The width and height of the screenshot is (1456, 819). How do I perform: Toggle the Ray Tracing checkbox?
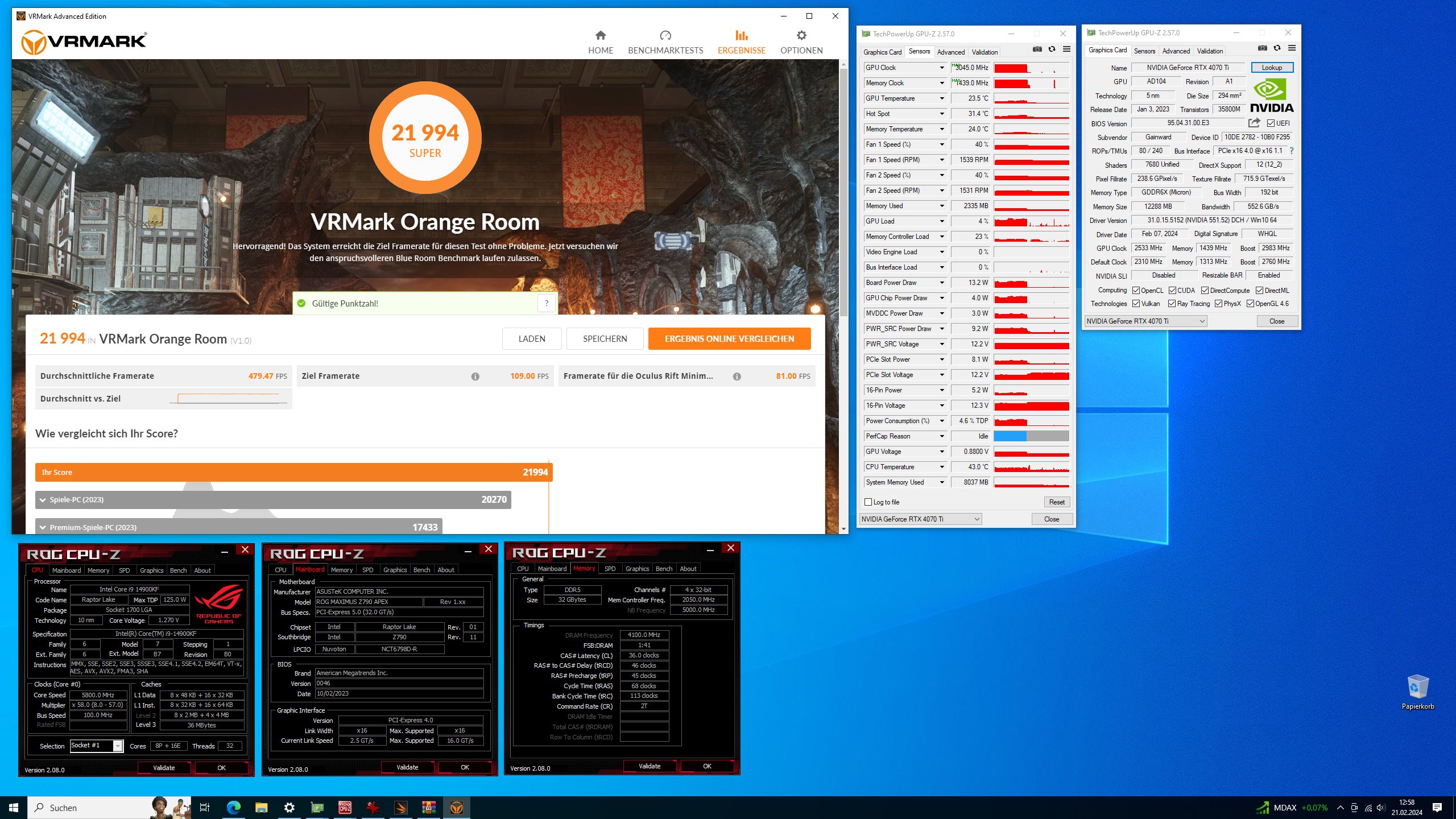(1172, 304)
